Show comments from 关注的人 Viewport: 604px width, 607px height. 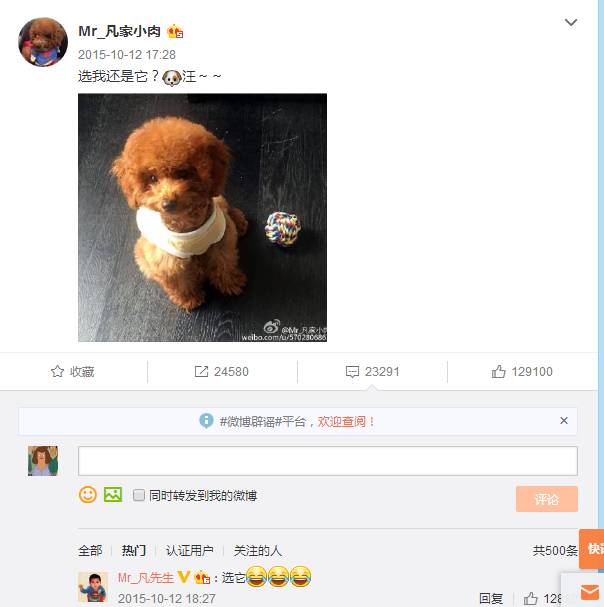(257, 550)
